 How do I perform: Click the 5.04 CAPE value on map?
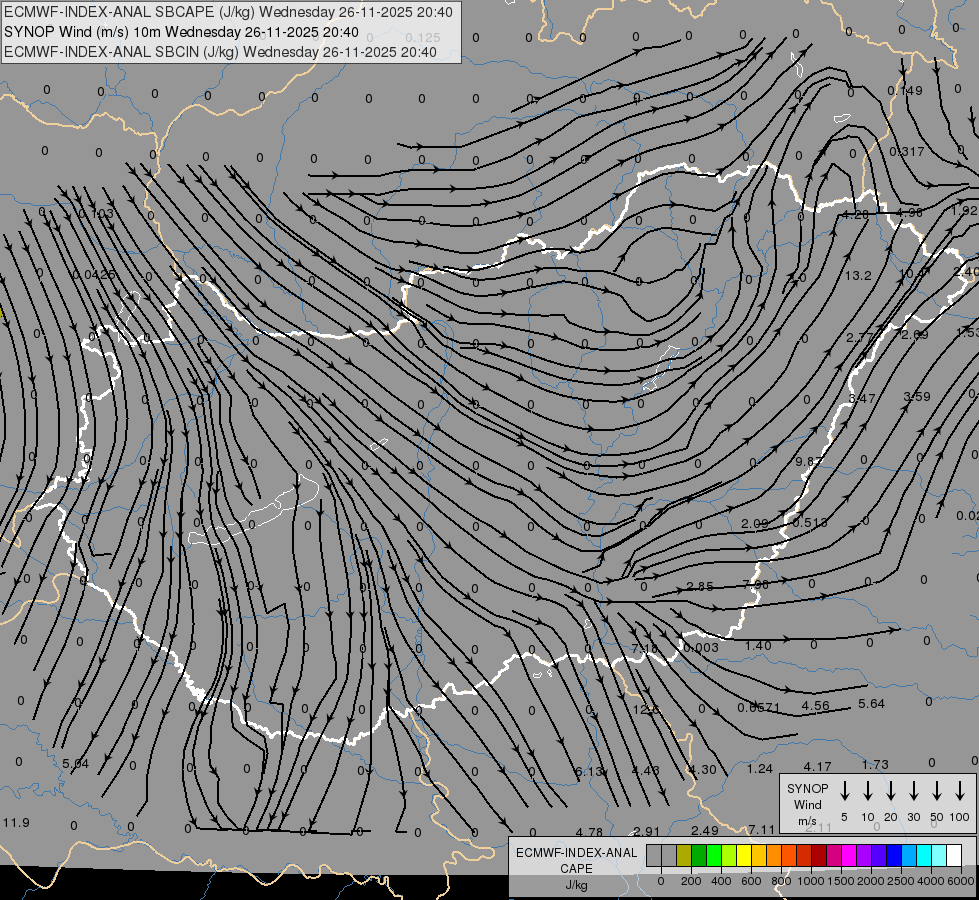click(x=76, y=763)
